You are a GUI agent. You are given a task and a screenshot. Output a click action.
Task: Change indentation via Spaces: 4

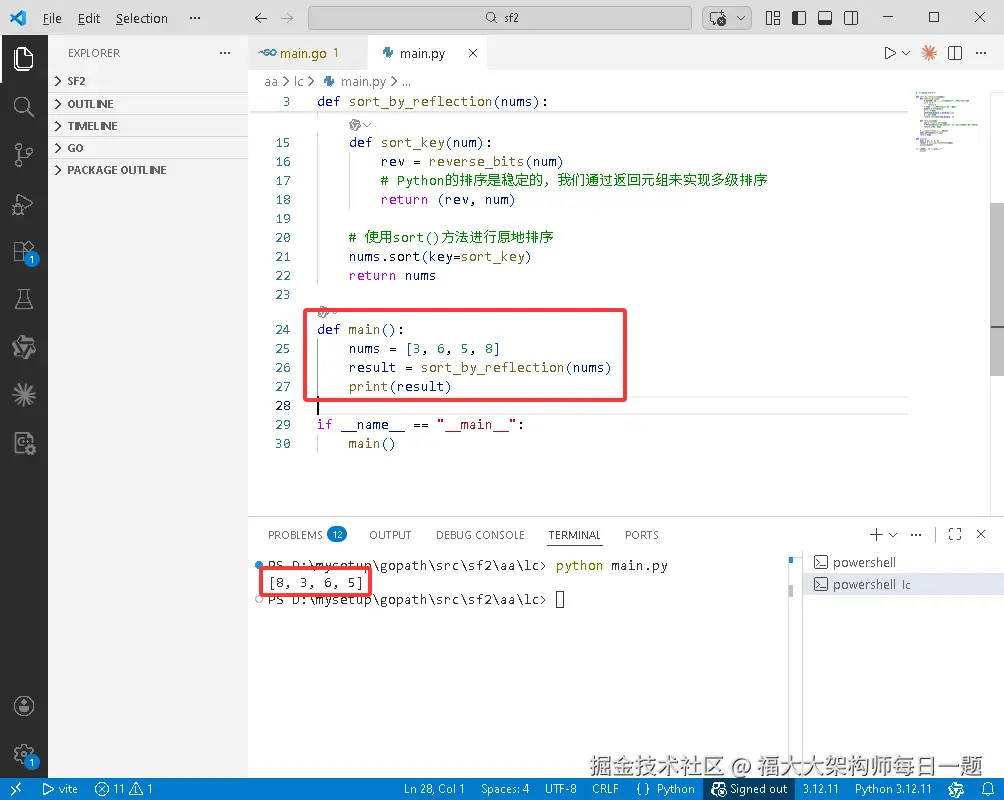click(505, 789)
